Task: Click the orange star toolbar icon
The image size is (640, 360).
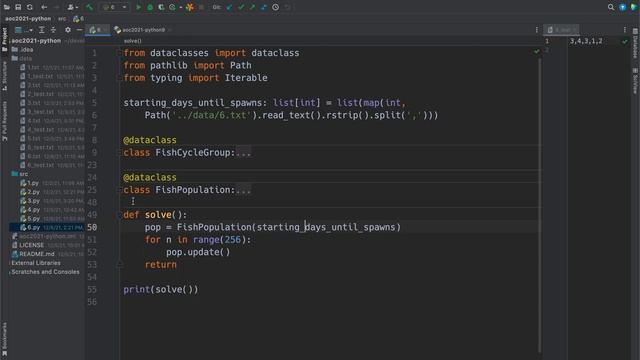Action: 190,7
